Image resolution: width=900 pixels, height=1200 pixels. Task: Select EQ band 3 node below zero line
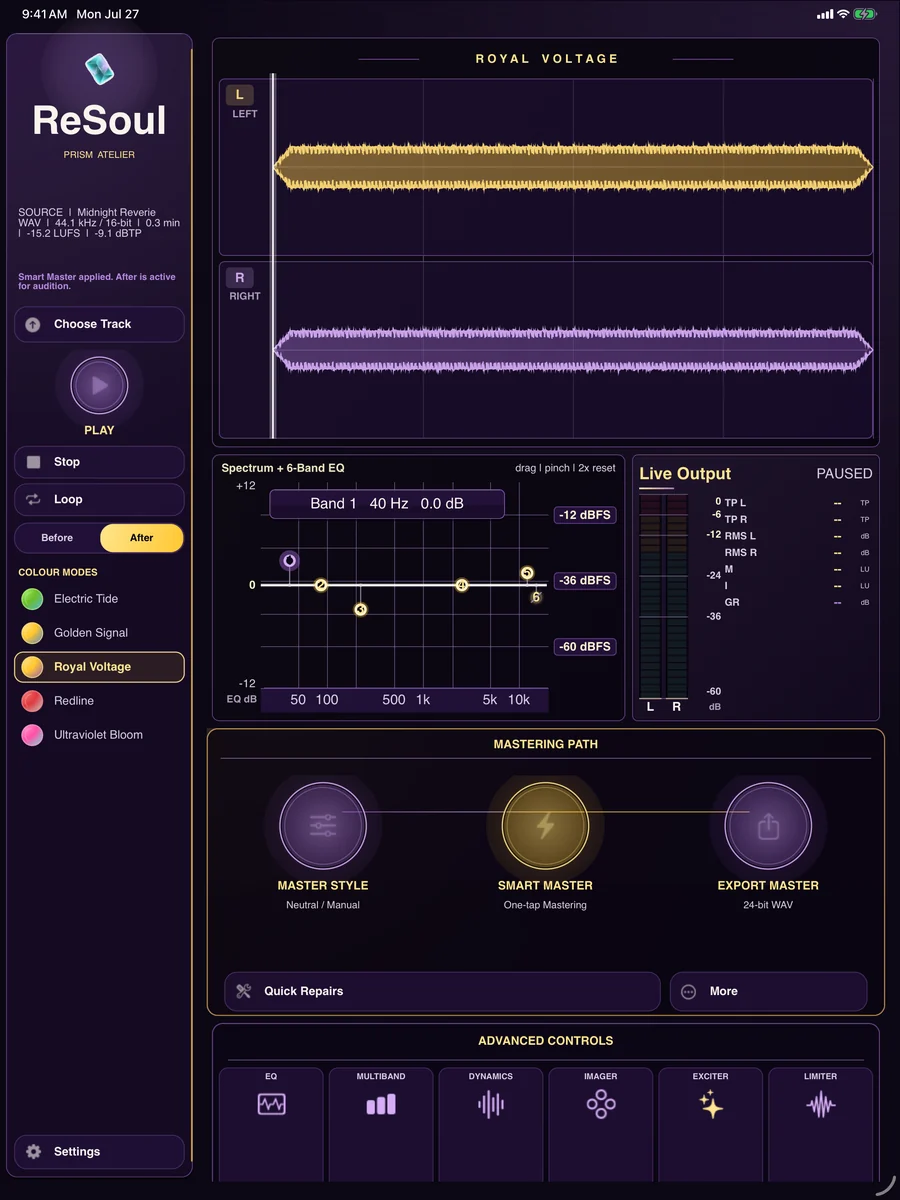tap(361, 609)
